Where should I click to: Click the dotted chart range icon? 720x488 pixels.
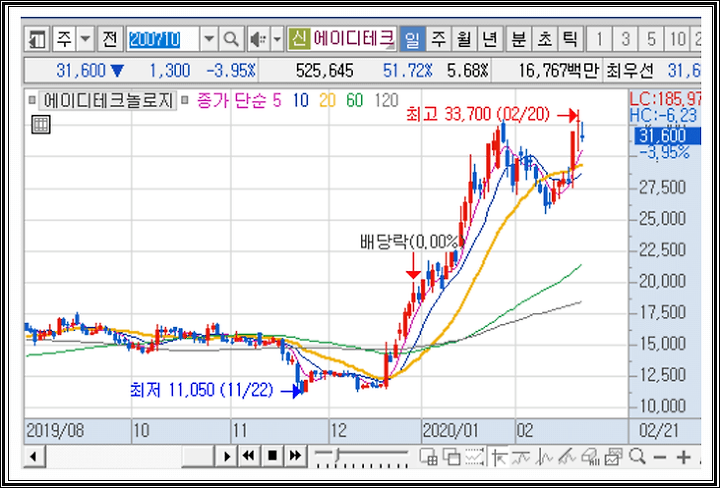tap(475, 456)
